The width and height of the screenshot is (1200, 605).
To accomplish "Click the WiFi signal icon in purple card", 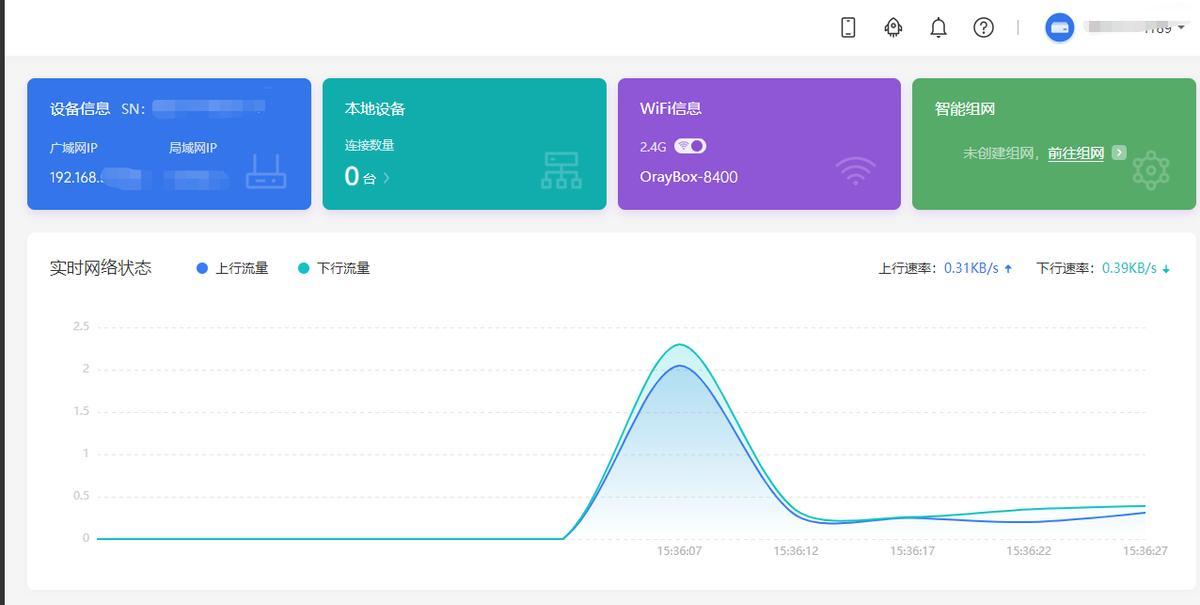I will click(x=855, y=172).
